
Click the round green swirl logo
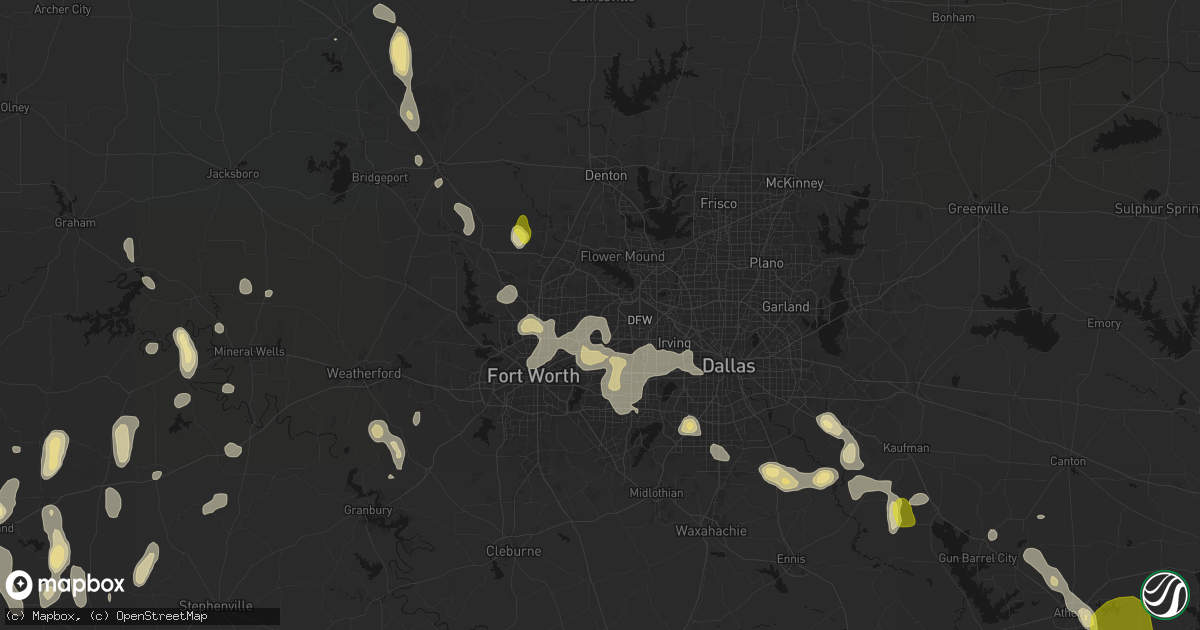pos(1164,593)
